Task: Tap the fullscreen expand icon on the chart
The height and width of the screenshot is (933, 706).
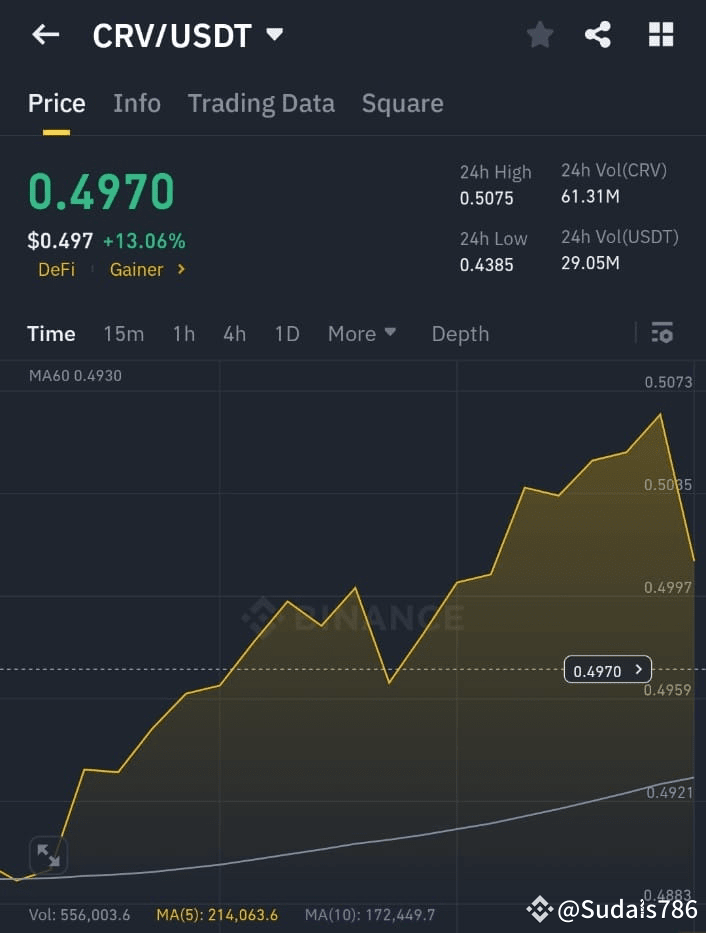Action: tap(48, 855)
